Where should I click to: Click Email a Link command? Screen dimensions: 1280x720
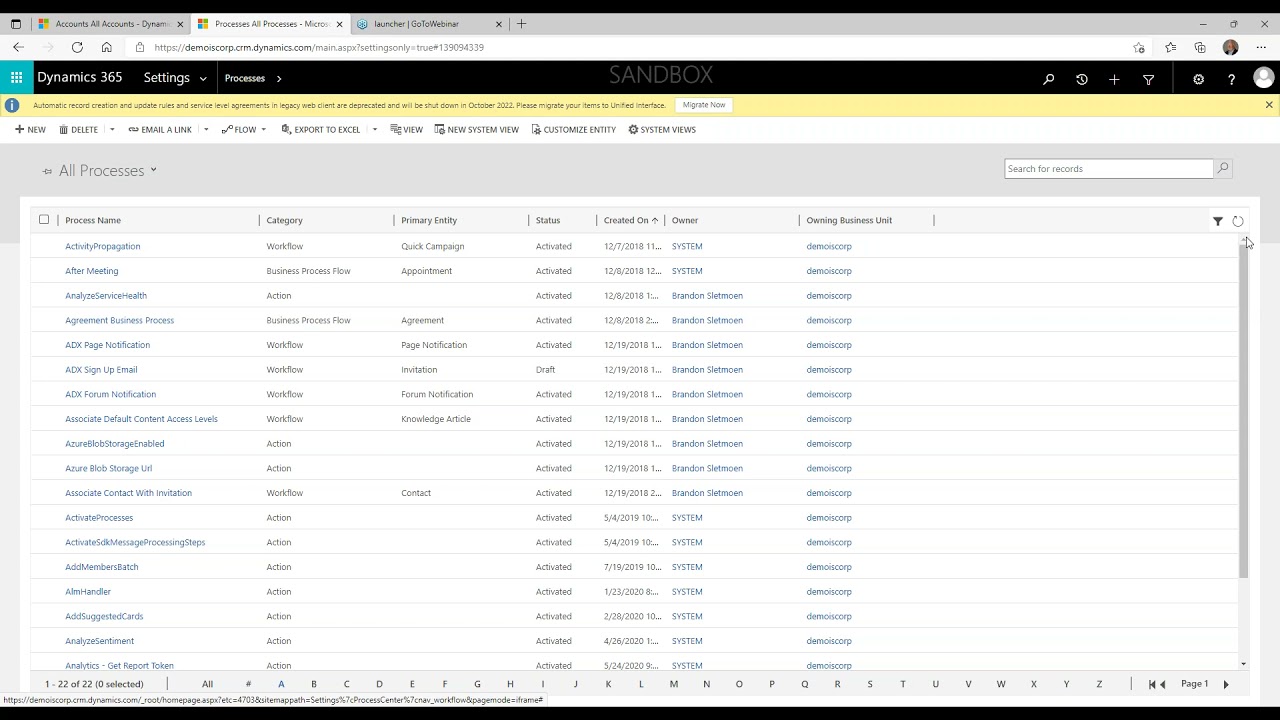[x=160, y=130]
